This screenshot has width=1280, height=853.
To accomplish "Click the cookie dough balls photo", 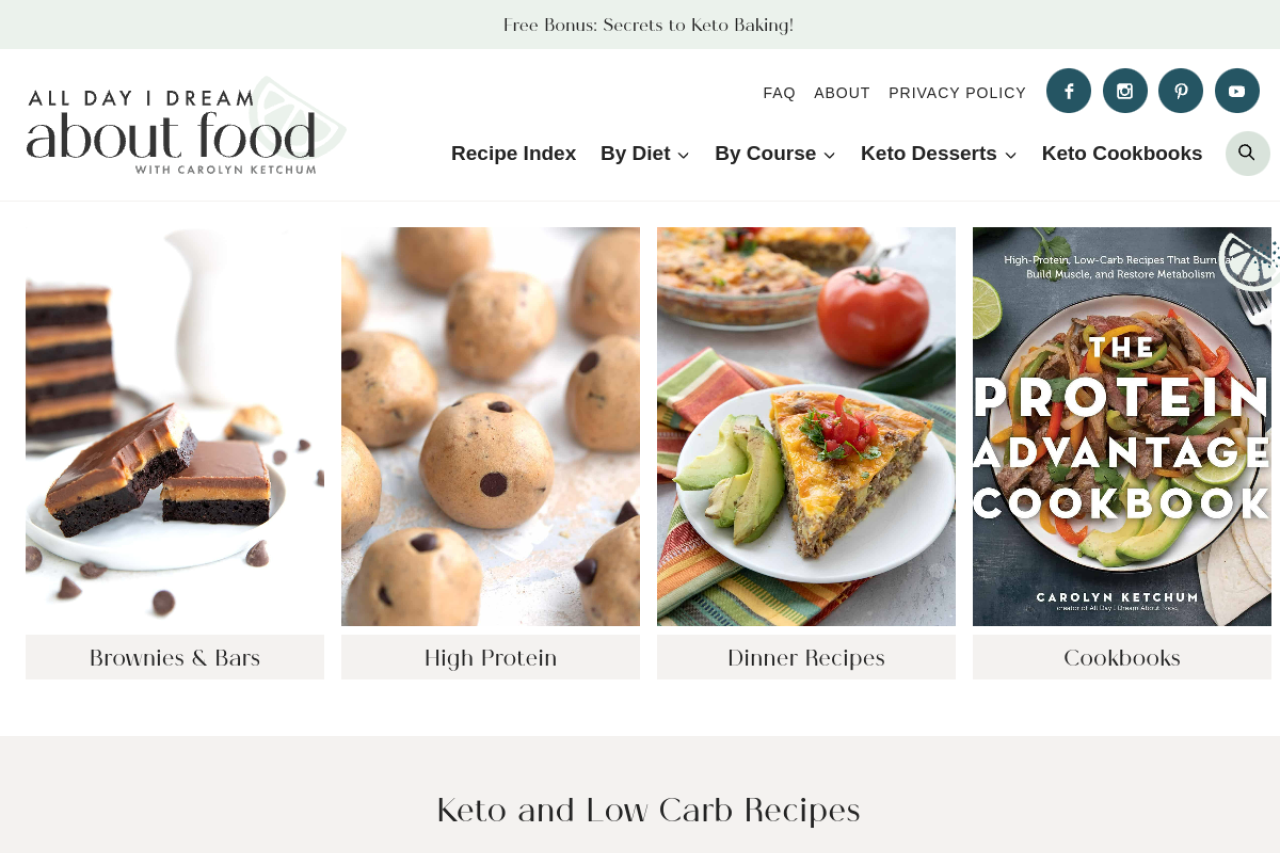I will tap(490, 426).
